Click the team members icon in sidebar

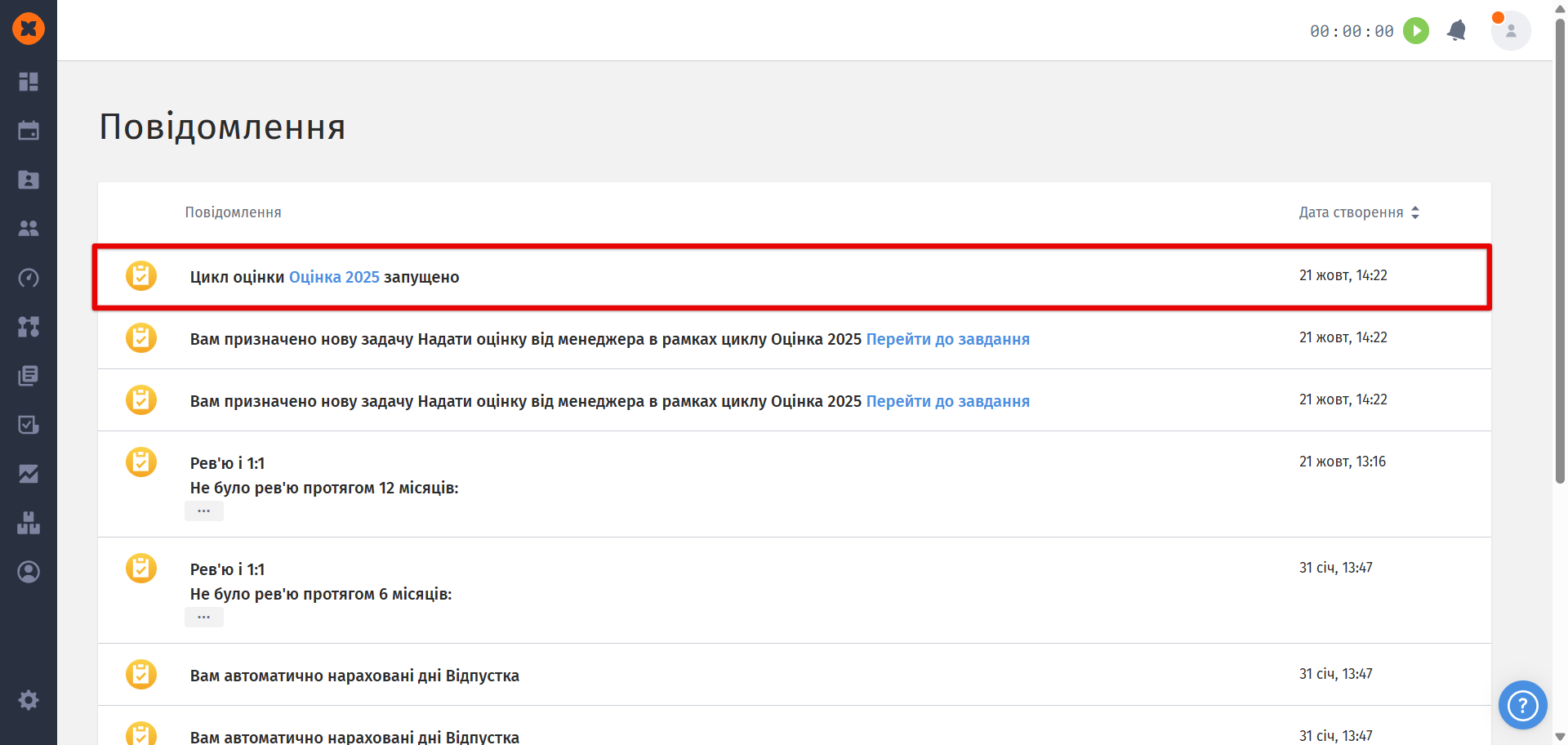(29, 229)
